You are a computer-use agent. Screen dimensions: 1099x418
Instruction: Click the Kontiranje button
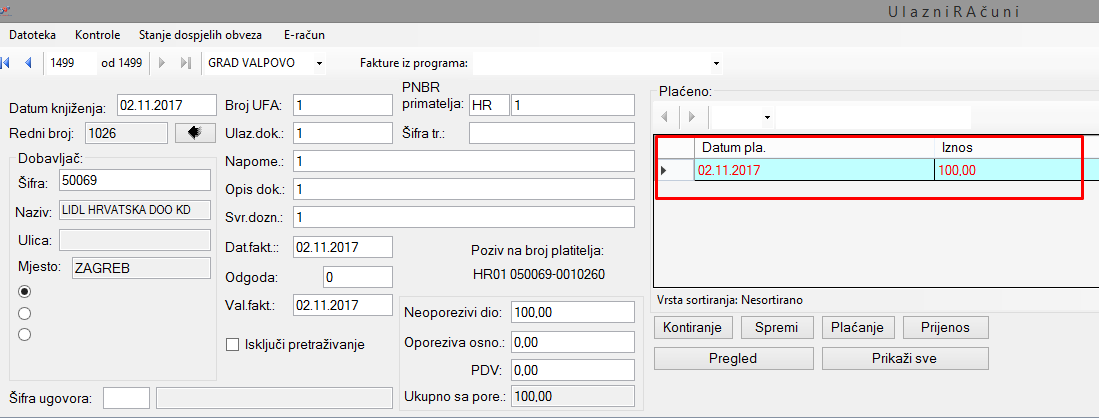tap(695, 327)
